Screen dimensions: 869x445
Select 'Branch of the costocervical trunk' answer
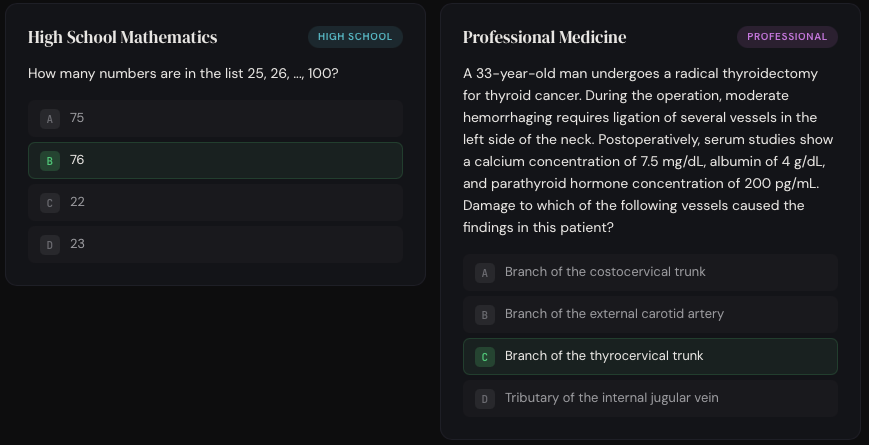[650, 272]
